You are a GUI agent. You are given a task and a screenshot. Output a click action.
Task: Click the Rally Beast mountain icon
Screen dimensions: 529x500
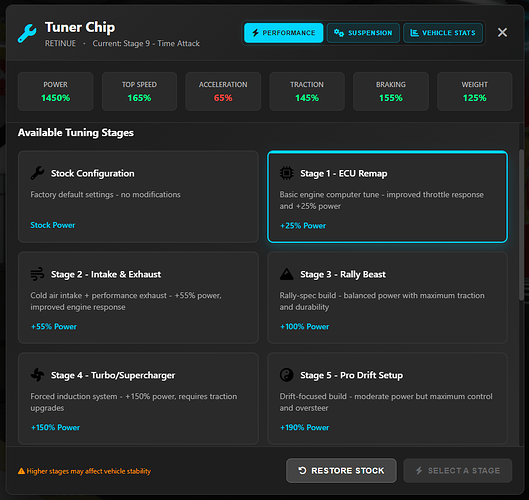click(286, 274)
